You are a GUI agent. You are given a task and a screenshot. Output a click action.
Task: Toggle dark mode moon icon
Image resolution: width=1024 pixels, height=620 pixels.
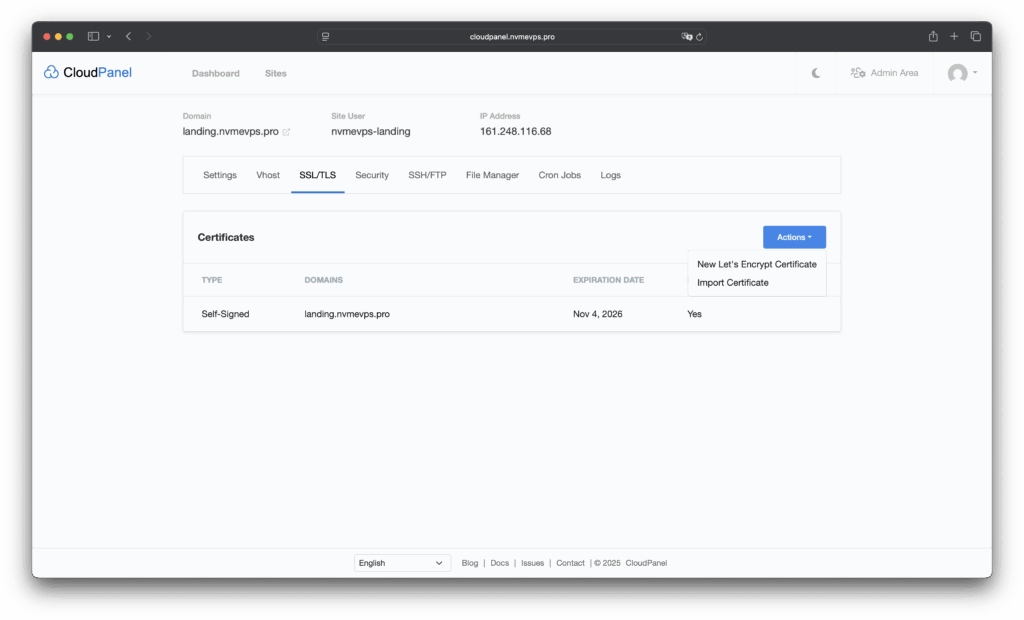pyautogui.click(x=816, y=73)
